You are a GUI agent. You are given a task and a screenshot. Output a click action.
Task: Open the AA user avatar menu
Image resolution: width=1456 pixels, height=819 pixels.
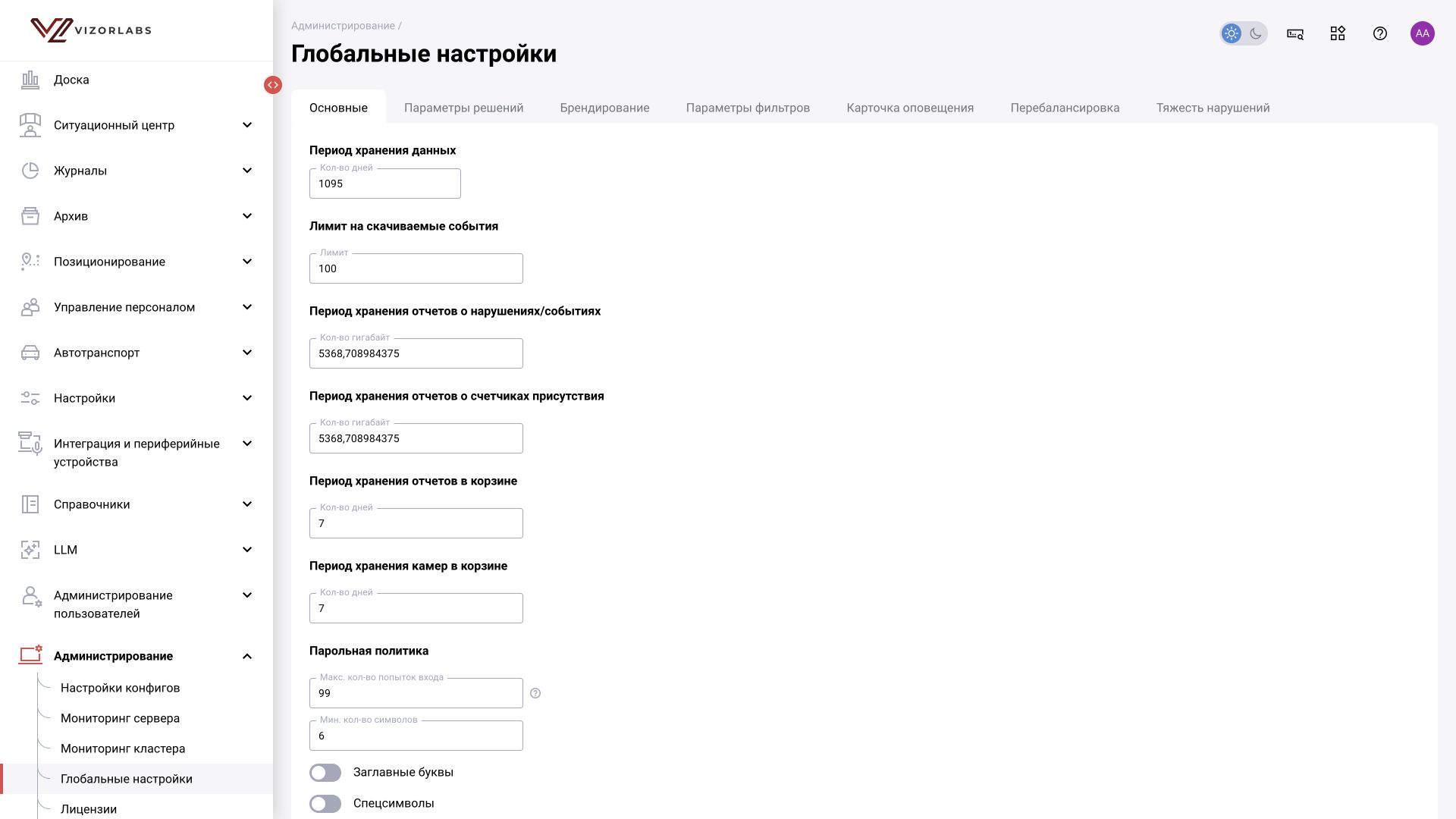point(1423,33)
